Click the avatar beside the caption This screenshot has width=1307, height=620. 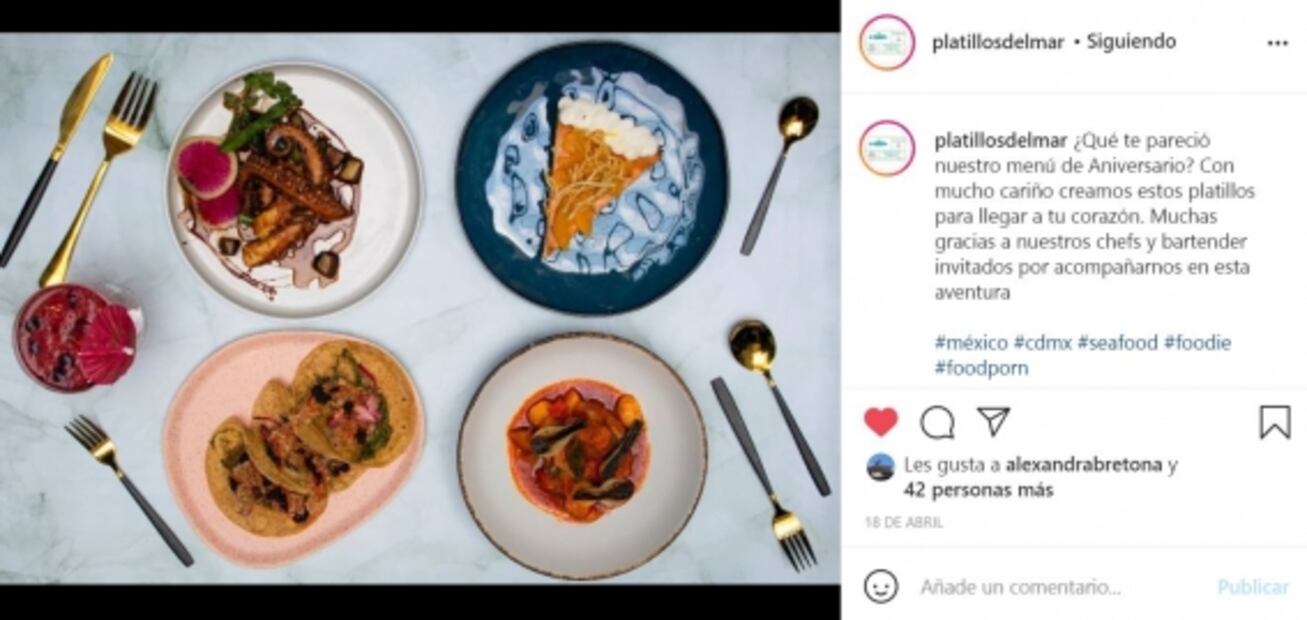pyautogui.click(x=887, y=148)
